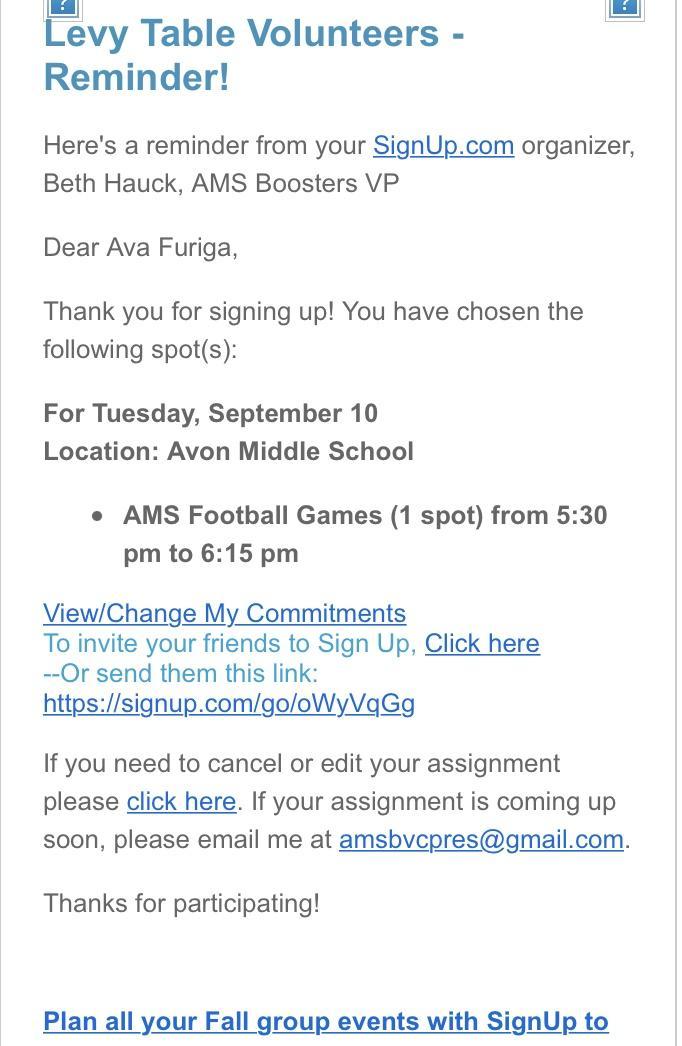The height and width of the screenshot is (1046, 682).
Task: Click the amsbvcpres@gmail.com email address
Action: coord(481,840)
